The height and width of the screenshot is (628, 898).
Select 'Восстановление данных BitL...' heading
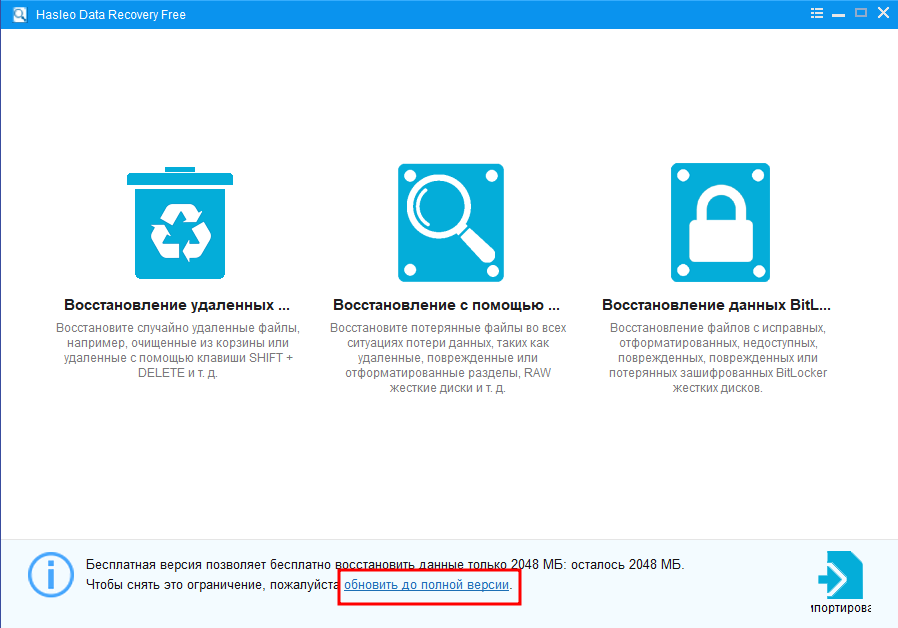point(716,305)
